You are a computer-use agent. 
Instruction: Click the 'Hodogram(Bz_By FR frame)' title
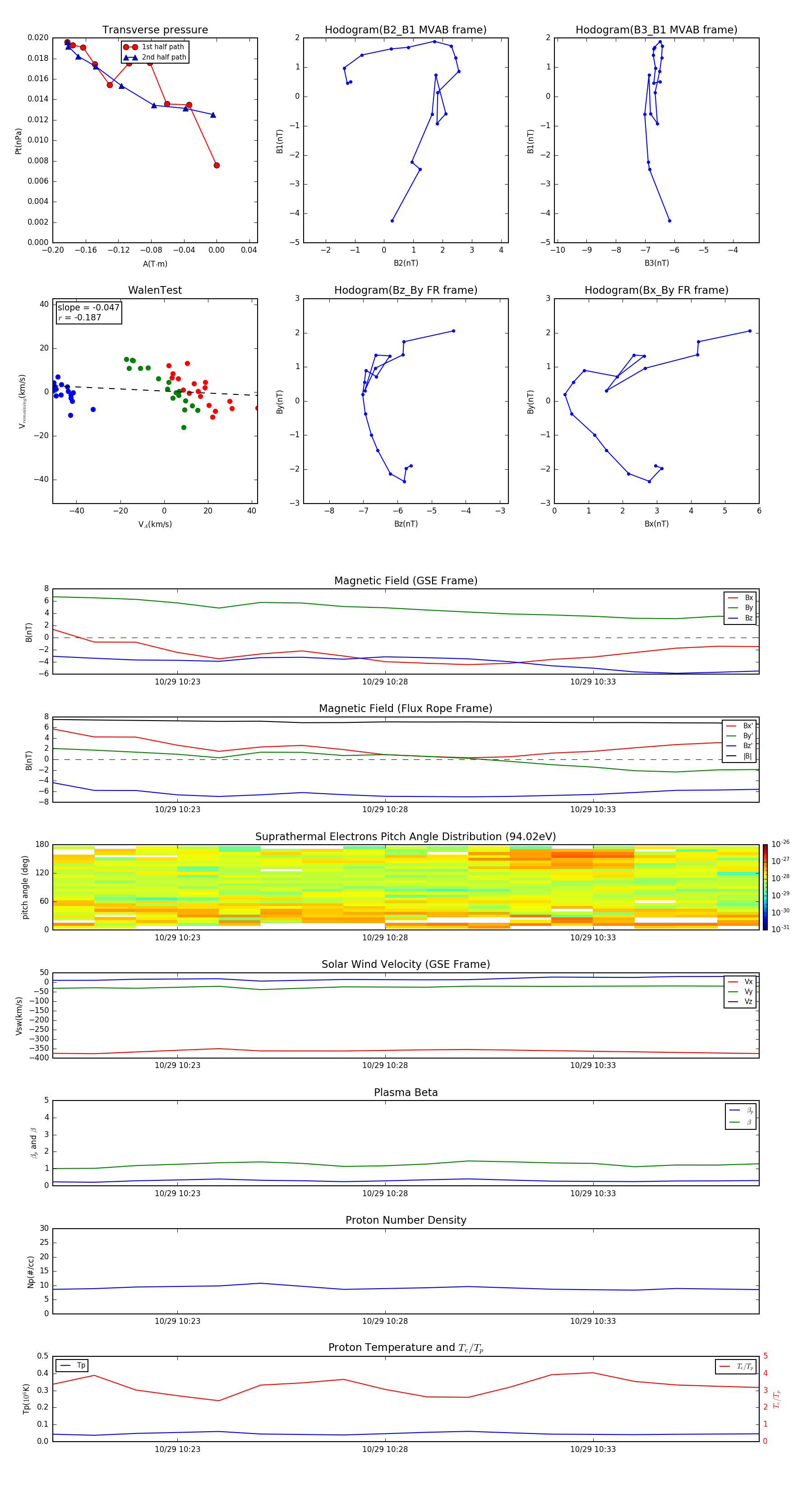[406, 290]
